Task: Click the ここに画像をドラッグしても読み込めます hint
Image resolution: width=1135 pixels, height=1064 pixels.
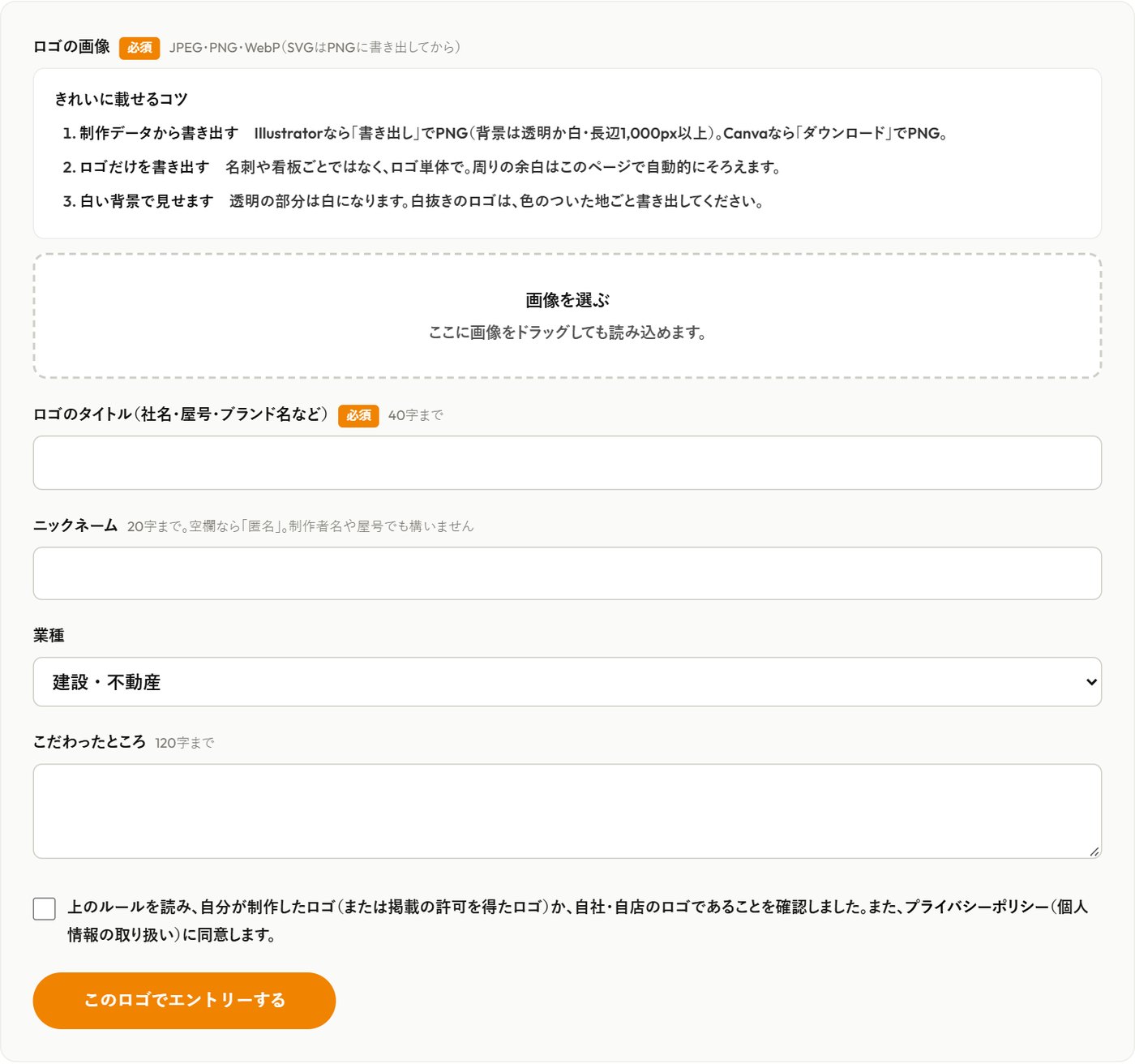Action: click(567, 332)
